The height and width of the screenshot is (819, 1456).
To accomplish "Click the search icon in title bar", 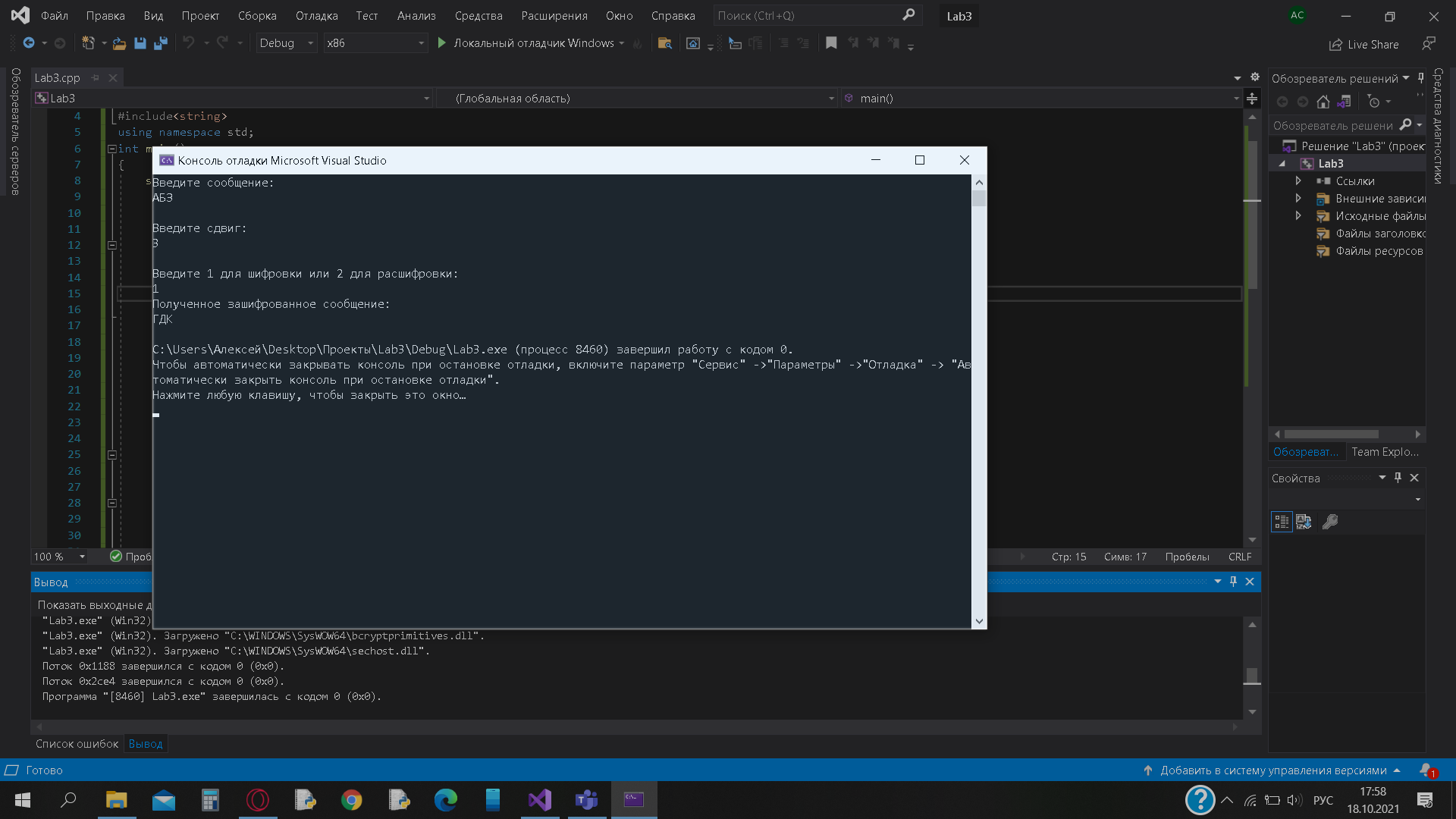I will coord(908,15).
